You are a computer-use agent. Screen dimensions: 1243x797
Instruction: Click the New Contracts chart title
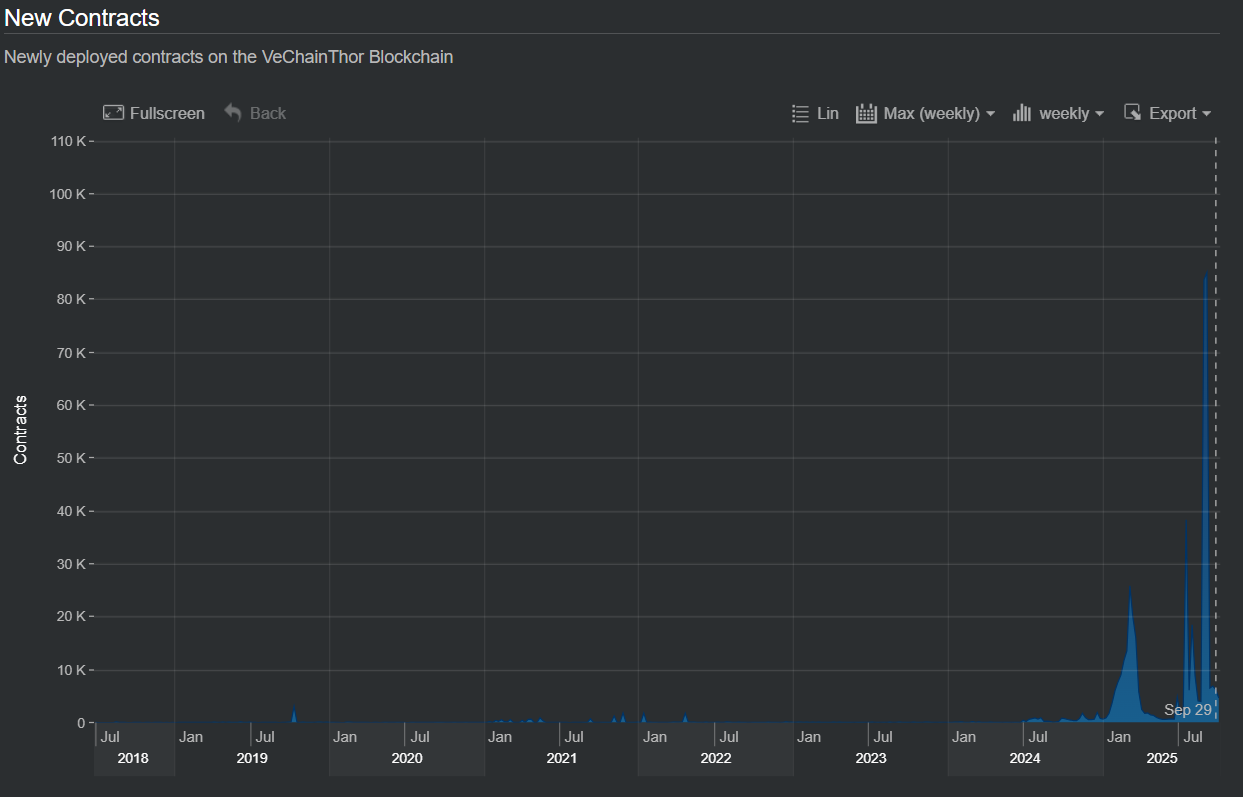click(x=82, y=18)
